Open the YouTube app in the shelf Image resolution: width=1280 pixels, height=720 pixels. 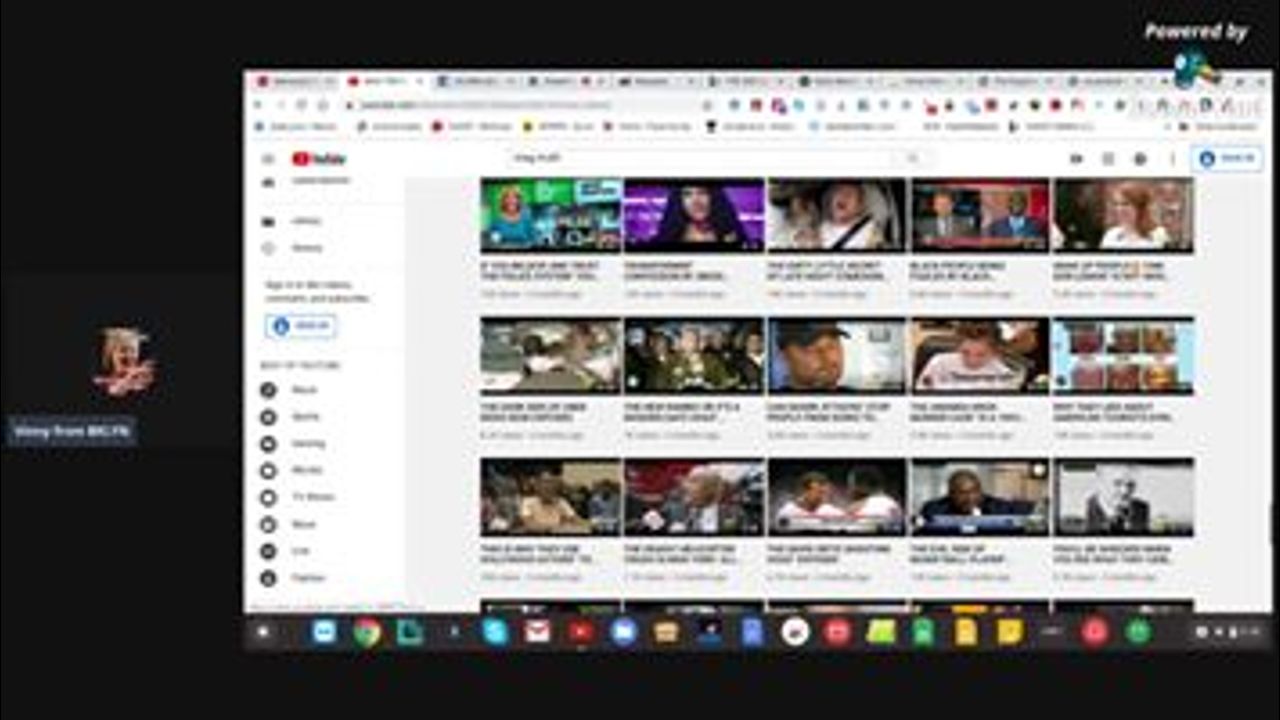pos(581,632)
